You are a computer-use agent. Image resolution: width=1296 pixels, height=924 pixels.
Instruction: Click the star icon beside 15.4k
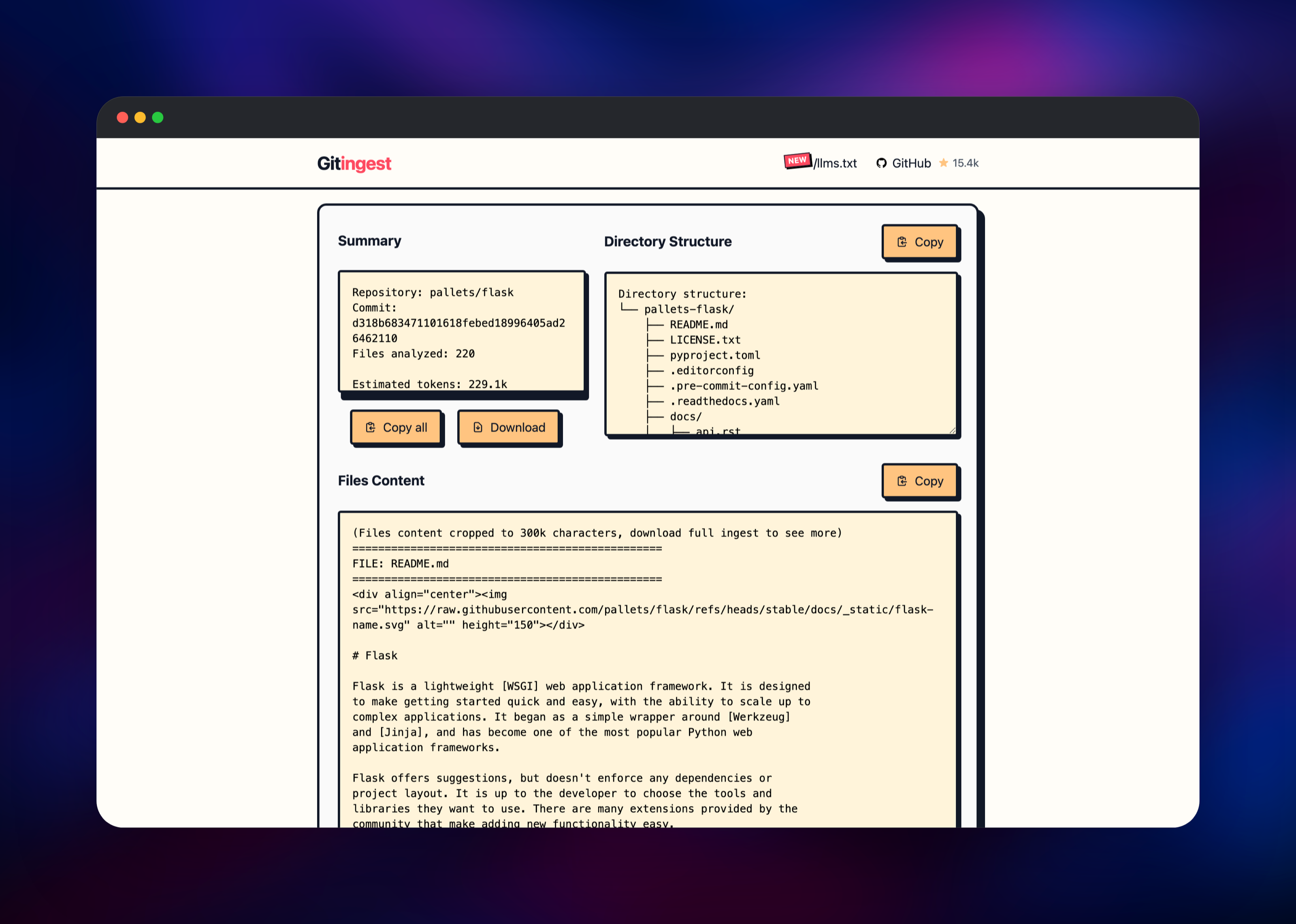click(943, 163)
